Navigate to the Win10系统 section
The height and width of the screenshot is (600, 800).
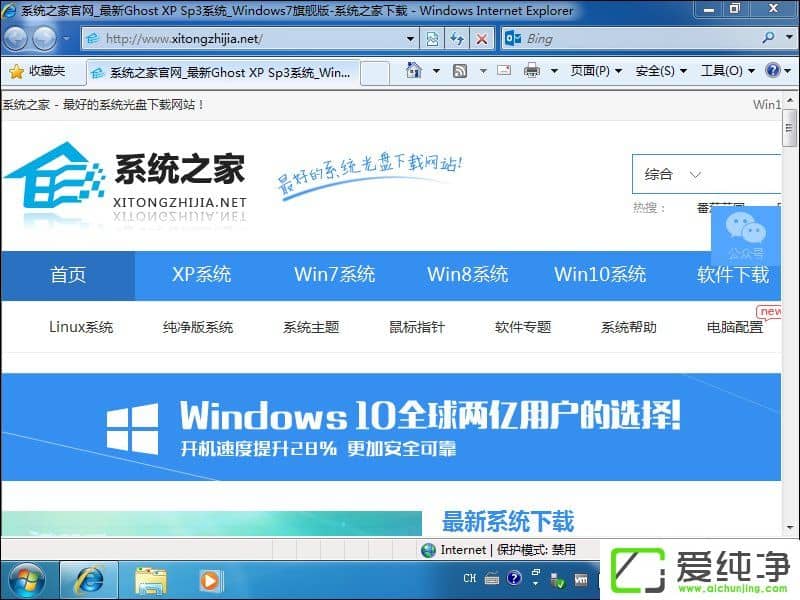point(599,275)
